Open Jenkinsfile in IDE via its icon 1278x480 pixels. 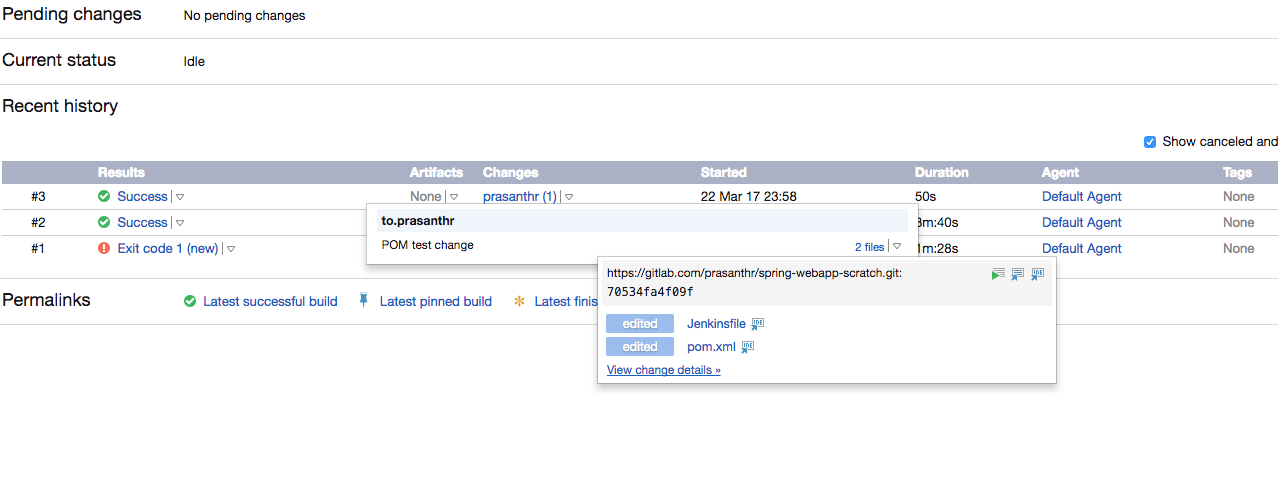coord(758,324)
